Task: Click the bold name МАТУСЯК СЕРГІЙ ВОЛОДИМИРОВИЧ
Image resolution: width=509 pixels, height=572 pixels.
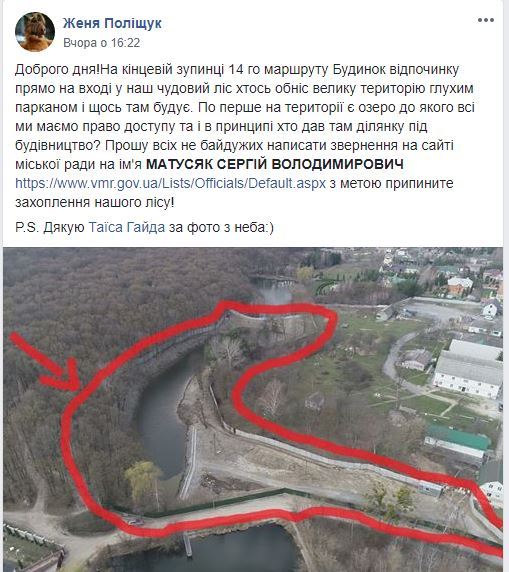Action: 275,164
